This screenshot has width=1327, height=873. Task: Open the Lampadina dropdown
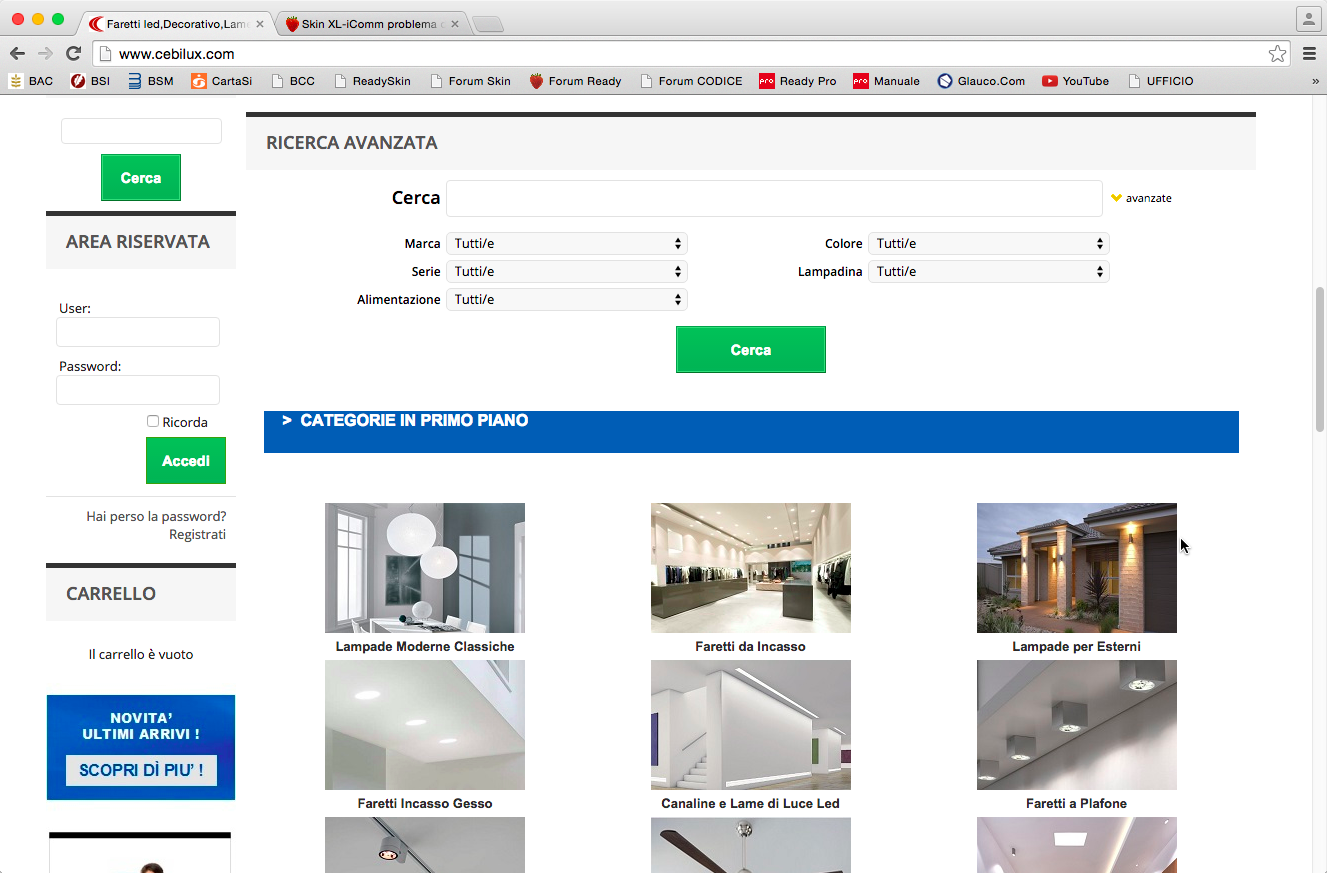tap(989, 272)
